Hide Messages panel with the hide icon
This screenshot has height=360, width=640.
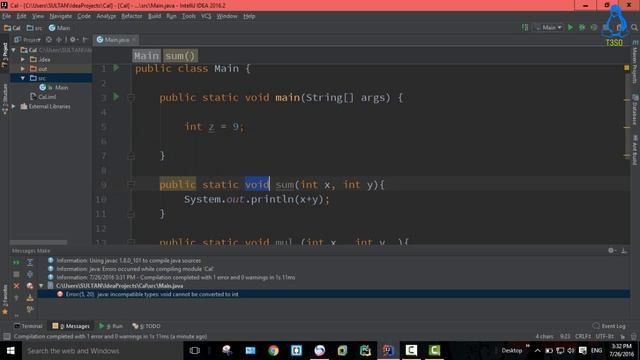tap(624, 250)
